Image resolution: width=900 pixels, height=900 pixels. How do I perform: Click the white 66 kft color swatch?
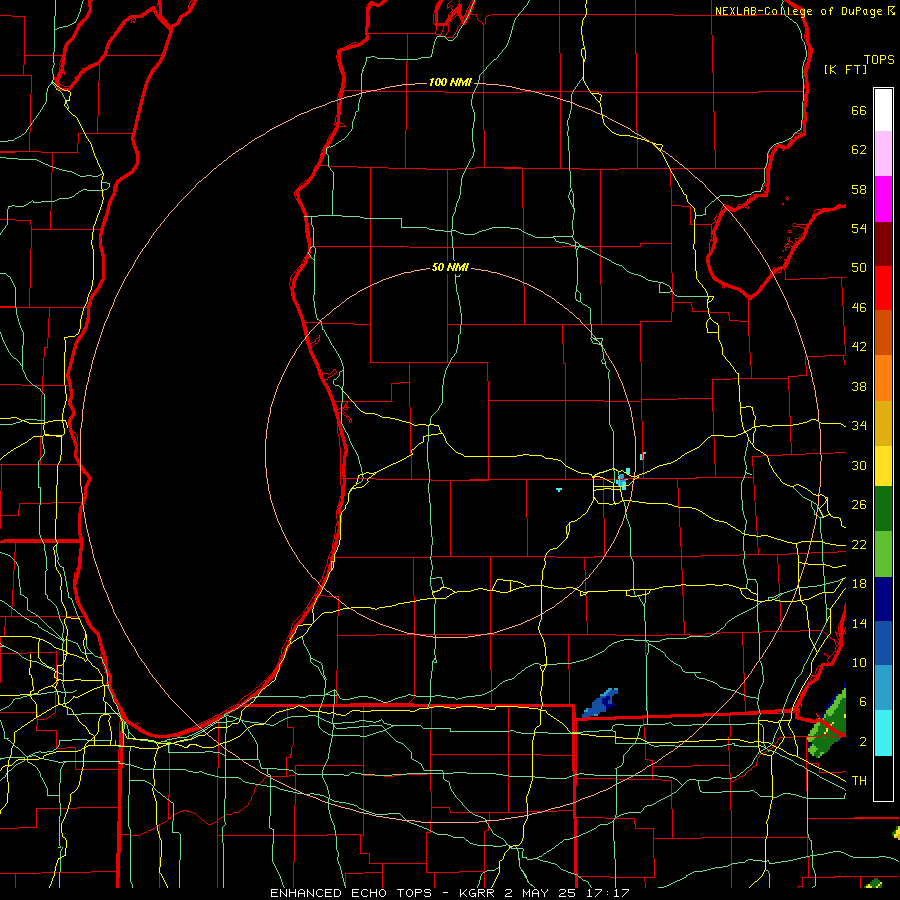click(883, 110)
